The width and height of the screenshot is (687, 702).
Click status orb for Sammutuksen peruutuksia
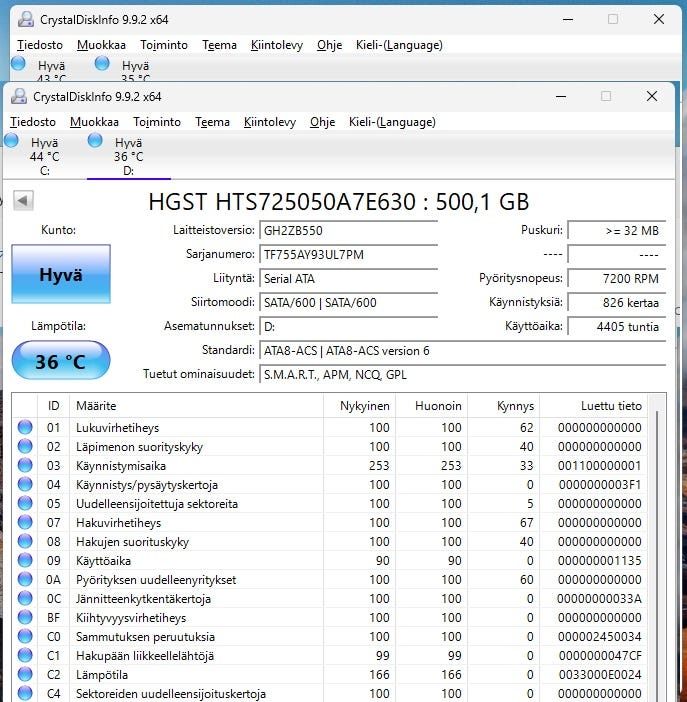[25, 636]
